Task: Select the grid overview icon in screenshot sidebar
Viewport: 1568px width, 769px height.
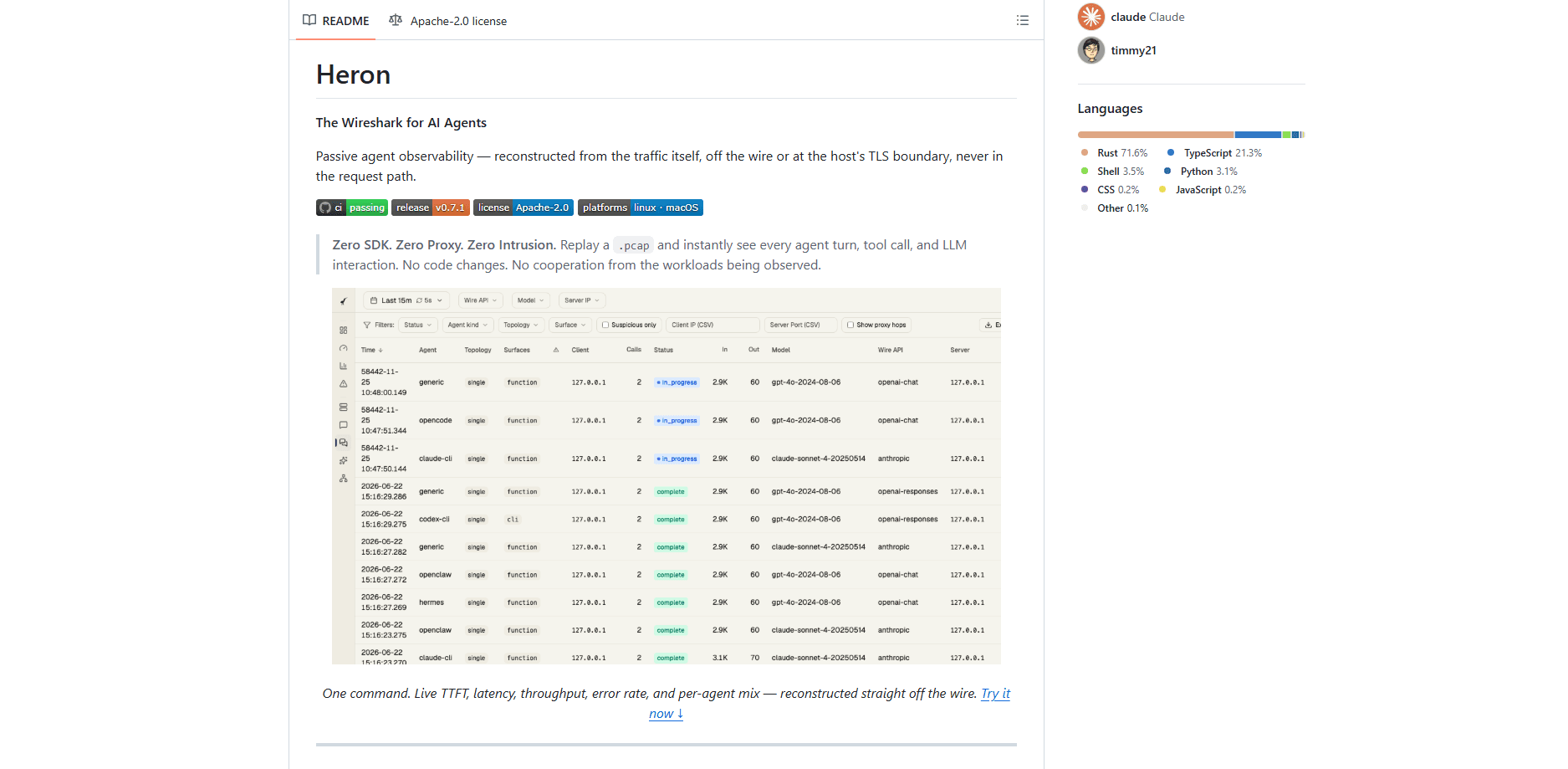Action: (343, 331)
